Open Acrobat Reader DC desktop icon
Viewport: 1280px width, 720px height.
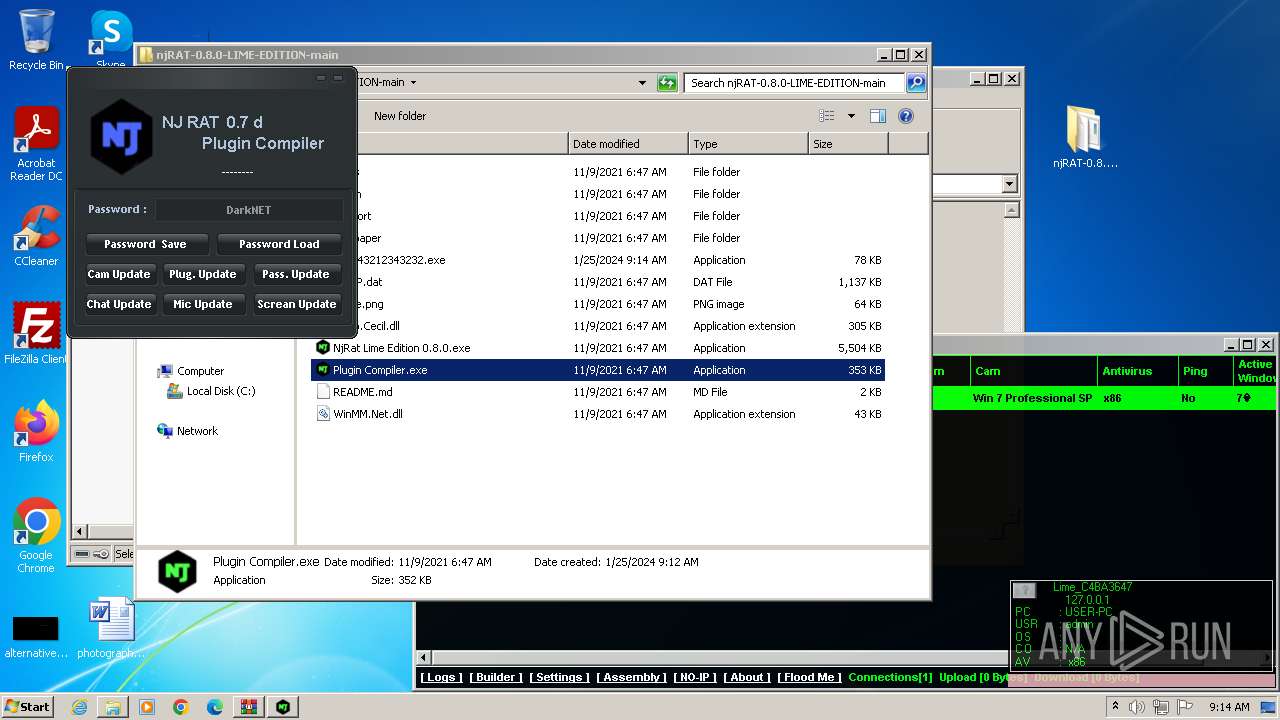36,144
